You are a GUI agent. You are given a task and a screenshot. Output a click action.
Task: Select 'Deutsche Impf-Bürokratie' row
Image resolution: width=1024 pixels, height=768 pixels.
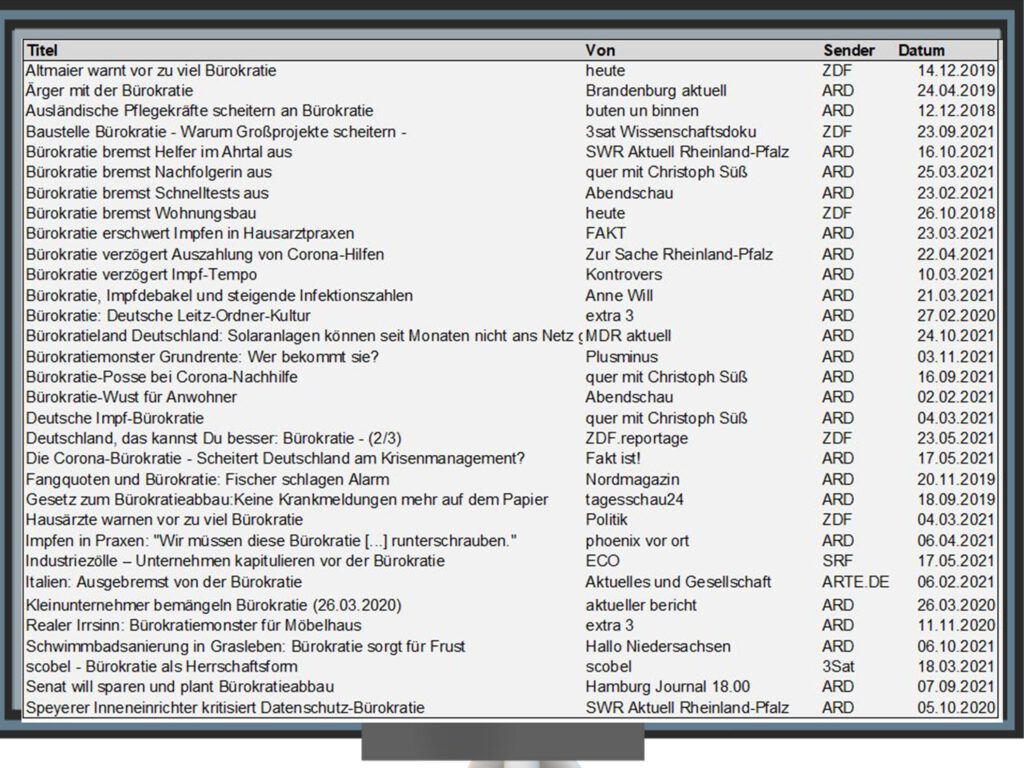[x=511, y=419]
